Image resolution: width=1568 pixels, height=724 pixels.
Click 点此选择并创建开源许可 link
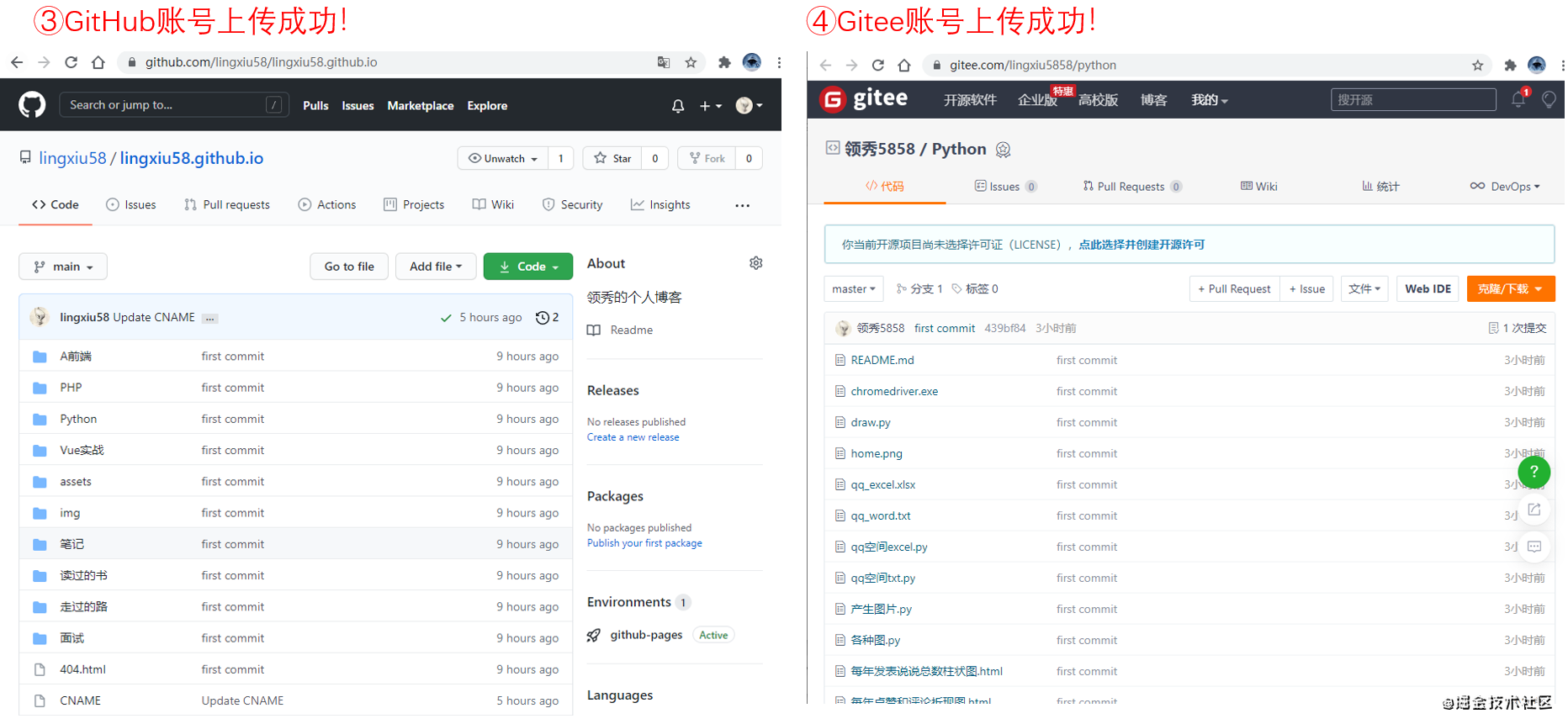(1142, 245)
